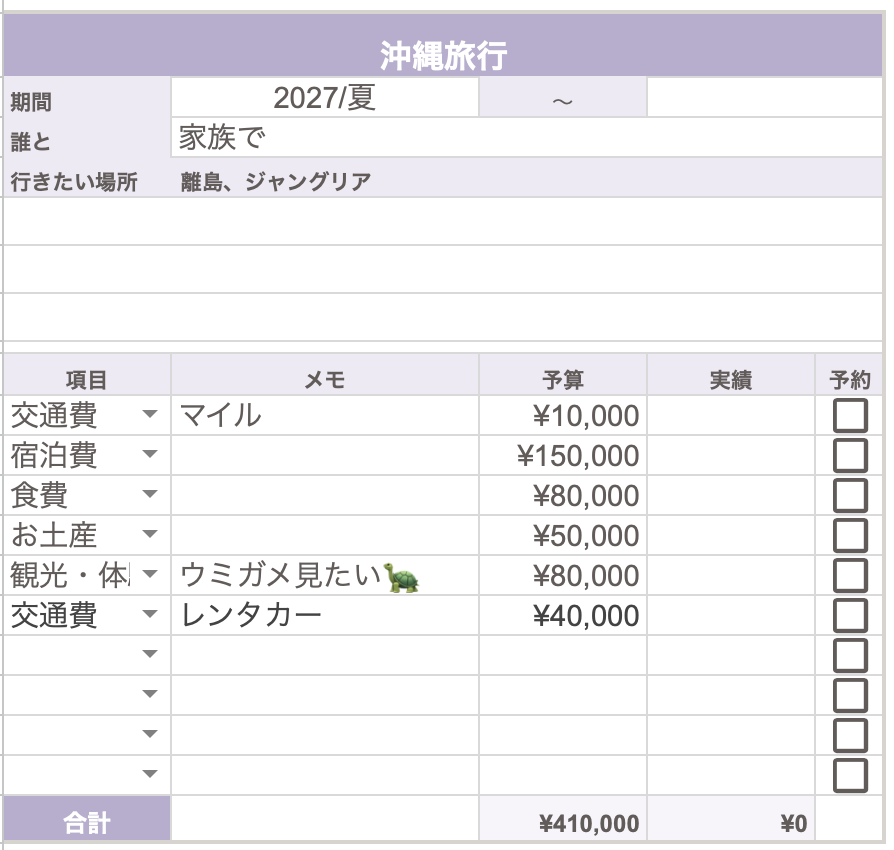This screenshot has width=894, height=850.
Task: Click the 合計 label cell
Action: (87, 819)
